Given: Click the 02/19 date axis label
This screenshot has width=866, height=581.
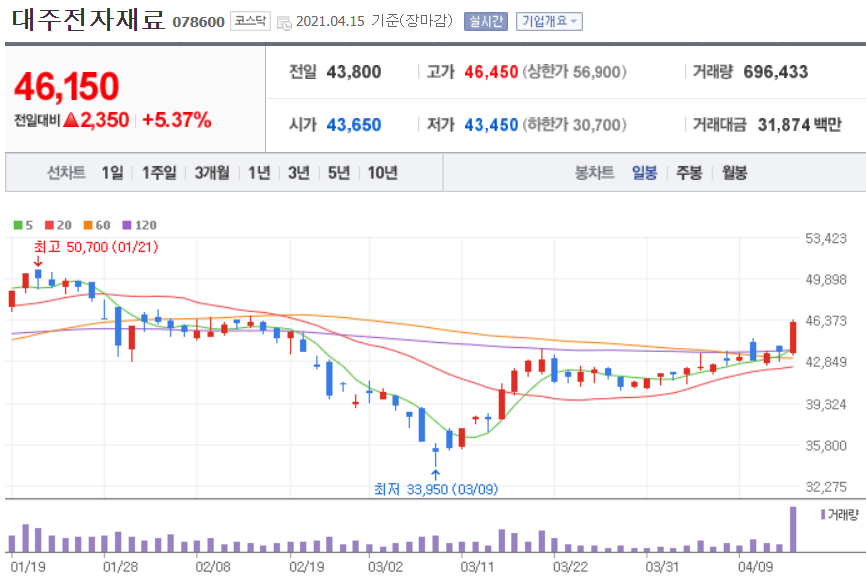Looking at the screenshot, I should coord(307,567).
